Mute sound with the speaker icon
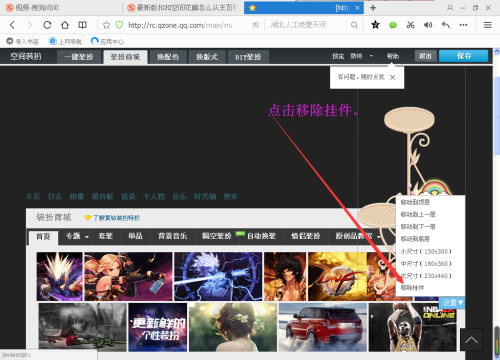 (428, 25)
